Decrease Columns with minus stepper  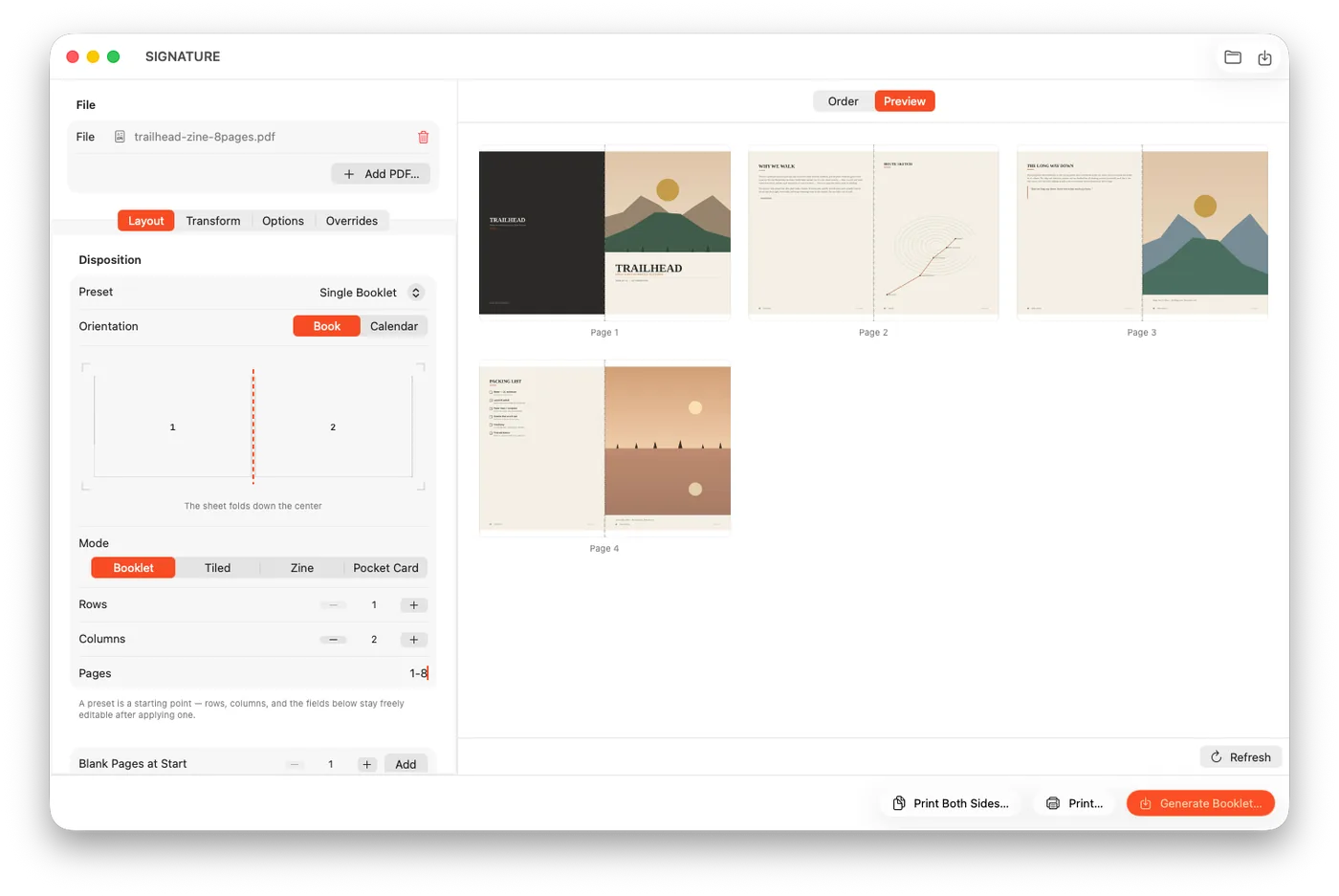pyautogui.click(x=333, y=640)
